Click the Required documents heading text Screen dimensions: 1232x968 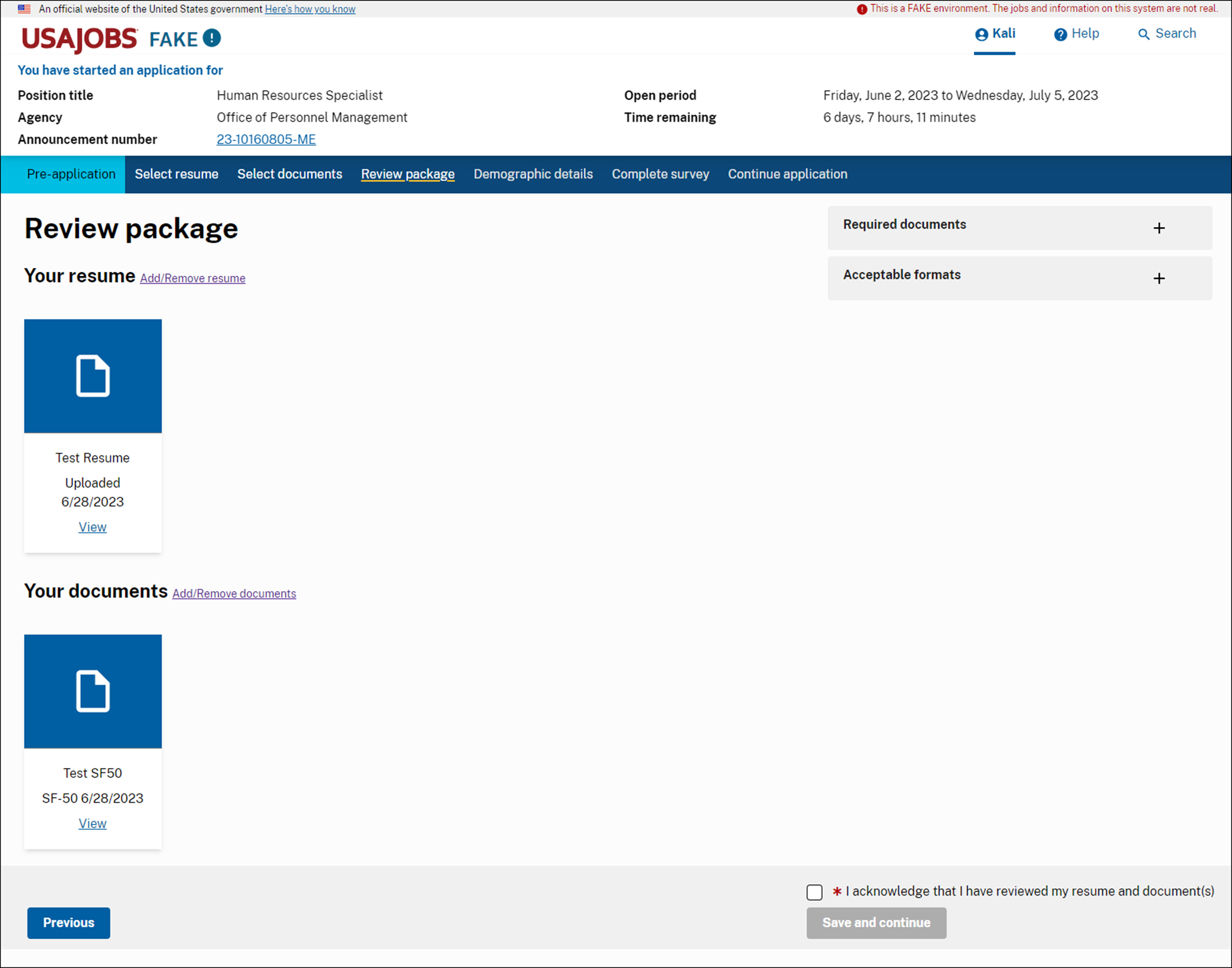[904, 224]
